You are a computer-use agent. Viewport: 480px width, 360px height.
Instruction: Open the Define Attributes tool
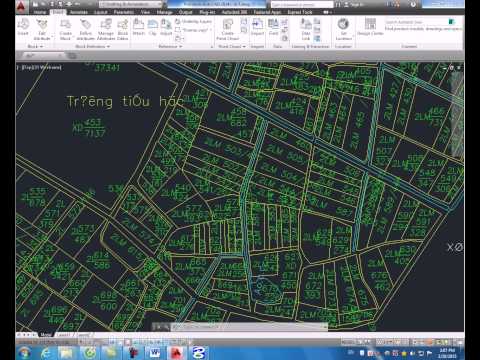(86, 29)
